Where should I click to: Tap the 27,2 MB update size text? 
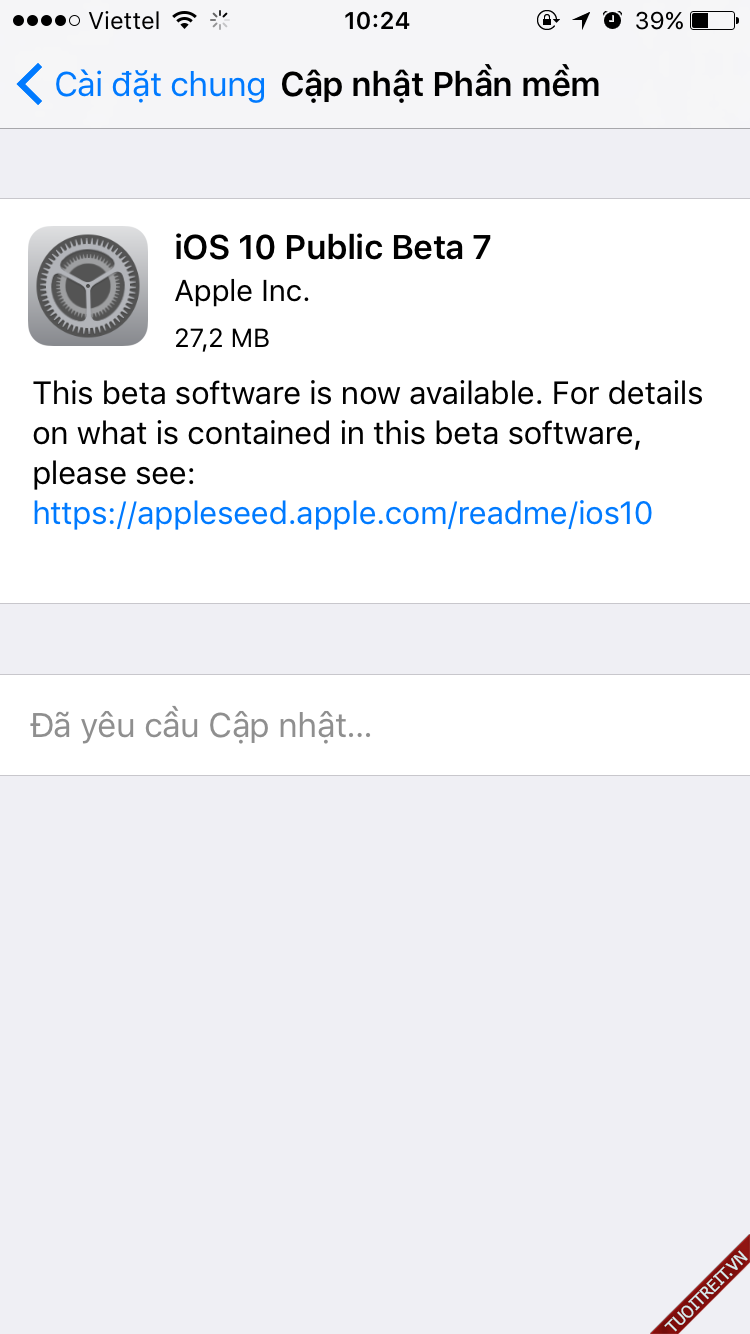click(222, 338)
